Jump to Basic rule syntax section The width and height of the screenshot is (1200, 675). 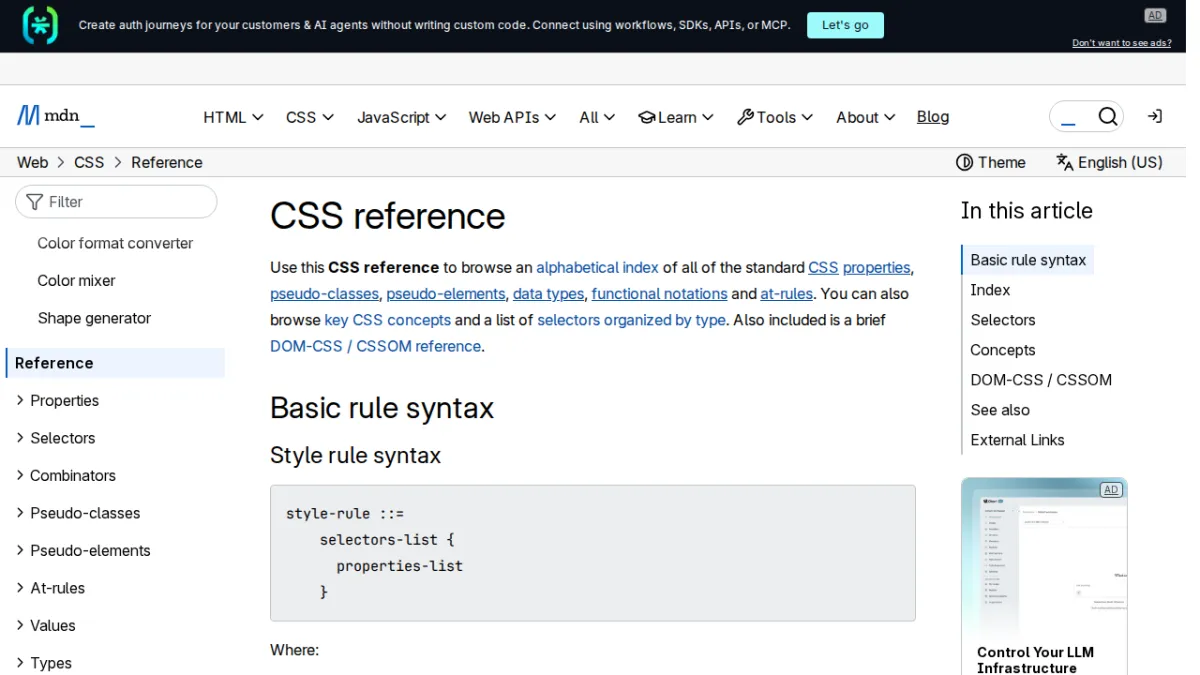click(1028, 260)
